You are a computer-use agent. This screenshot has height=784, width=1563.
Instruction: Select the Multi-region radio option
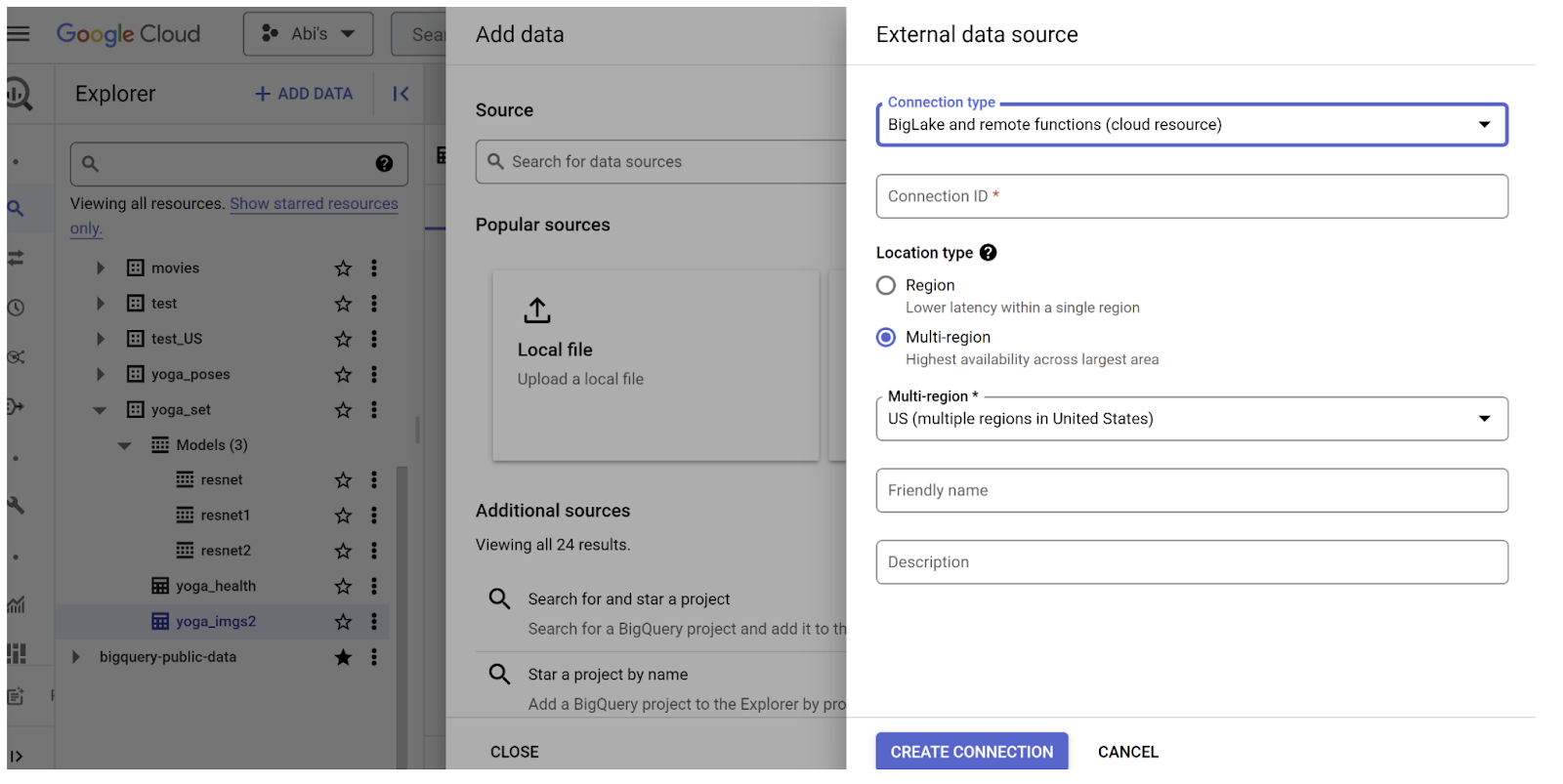(x=886, y=337)
